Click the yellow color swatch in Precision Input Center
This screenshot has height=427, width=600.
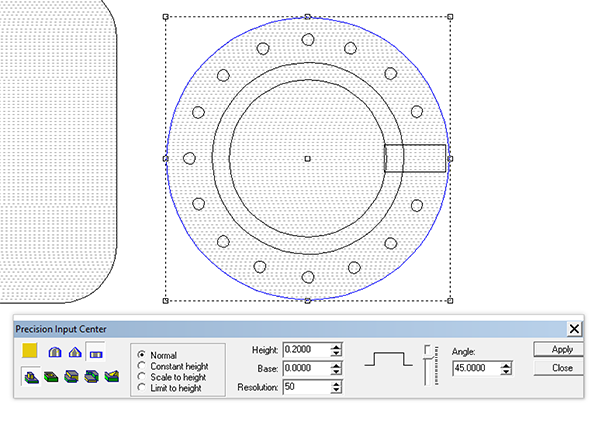pyautogui.click(x=29, y=350)
